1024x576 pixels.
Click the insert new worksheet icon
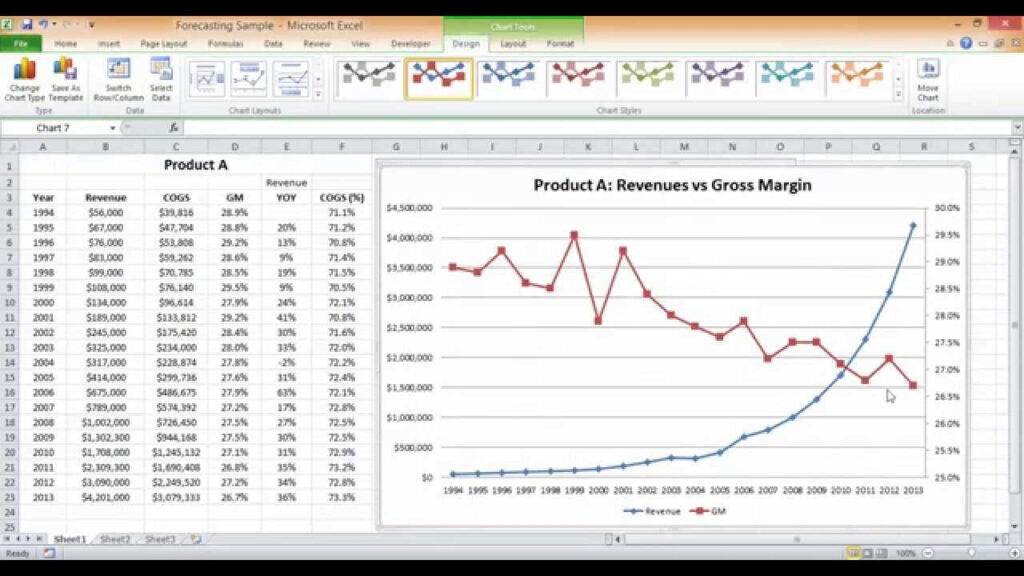coord(196,539)
